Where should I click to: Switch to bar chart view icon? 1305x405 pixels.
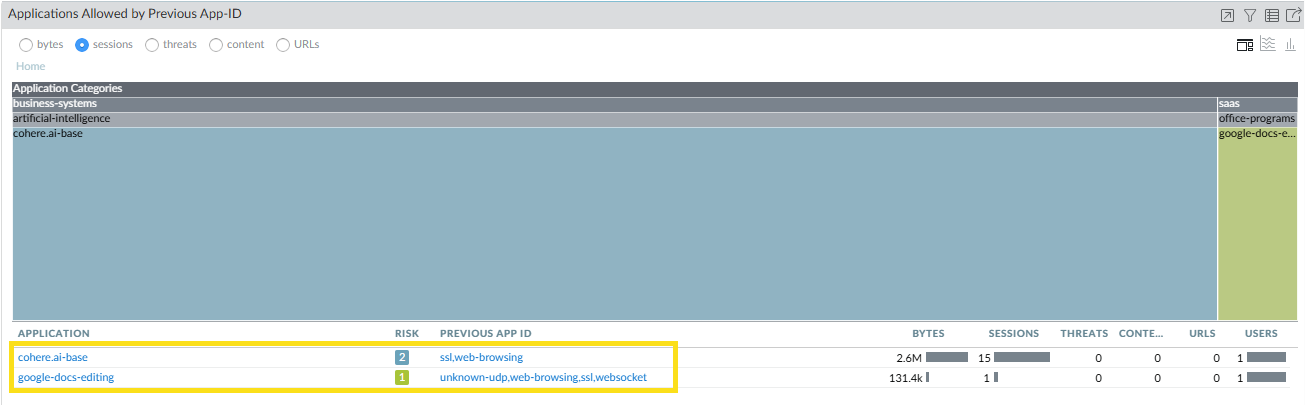coord(1290,44)
